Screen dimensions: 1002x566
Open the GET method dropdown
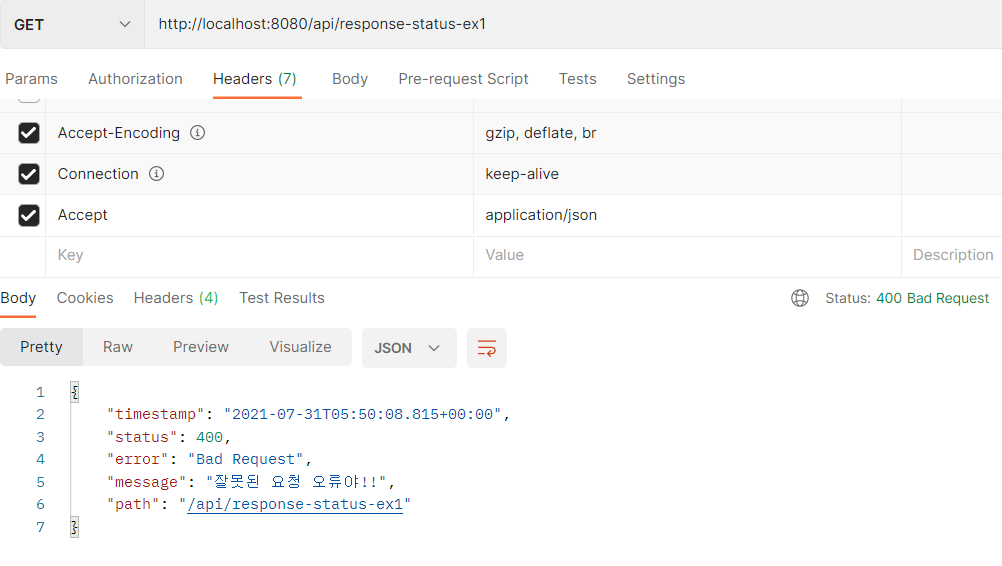[72, 24]
